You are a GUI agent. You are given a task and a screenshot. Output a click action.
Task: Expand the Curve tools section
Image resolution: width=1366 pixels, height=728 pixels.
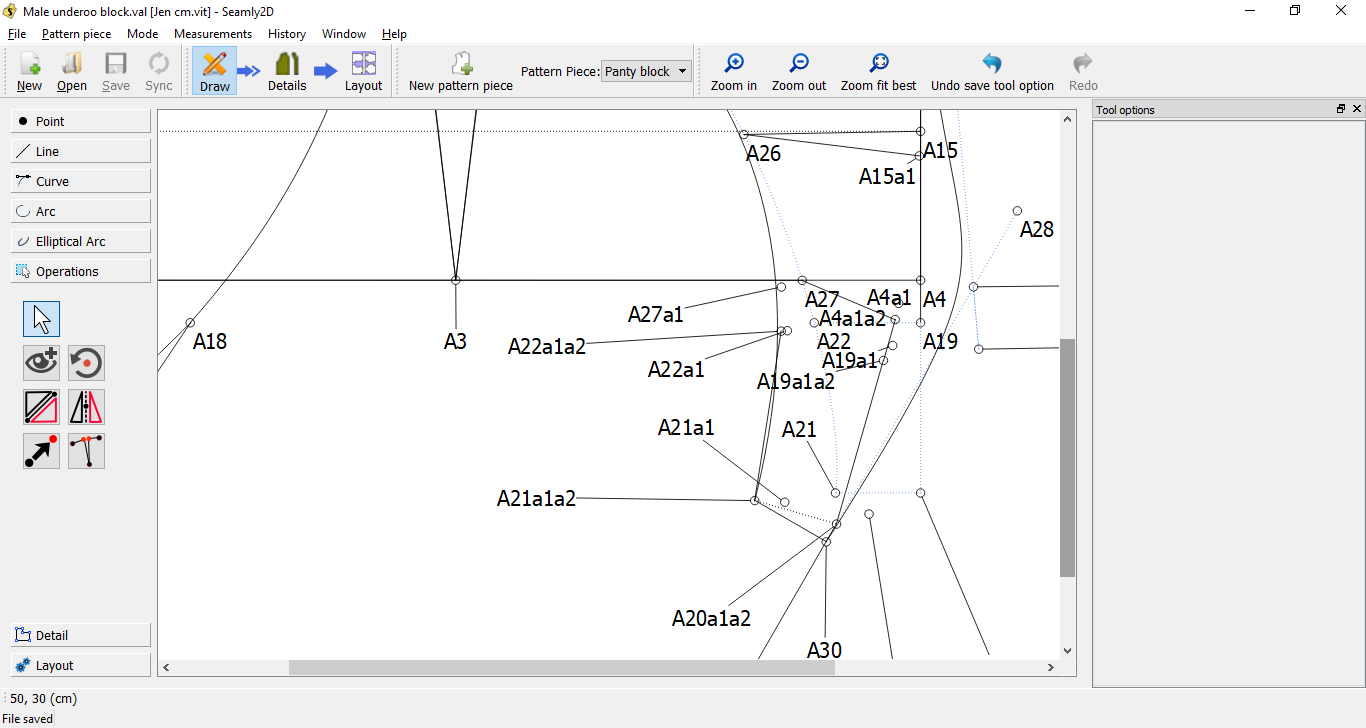[x=81, y=181]
